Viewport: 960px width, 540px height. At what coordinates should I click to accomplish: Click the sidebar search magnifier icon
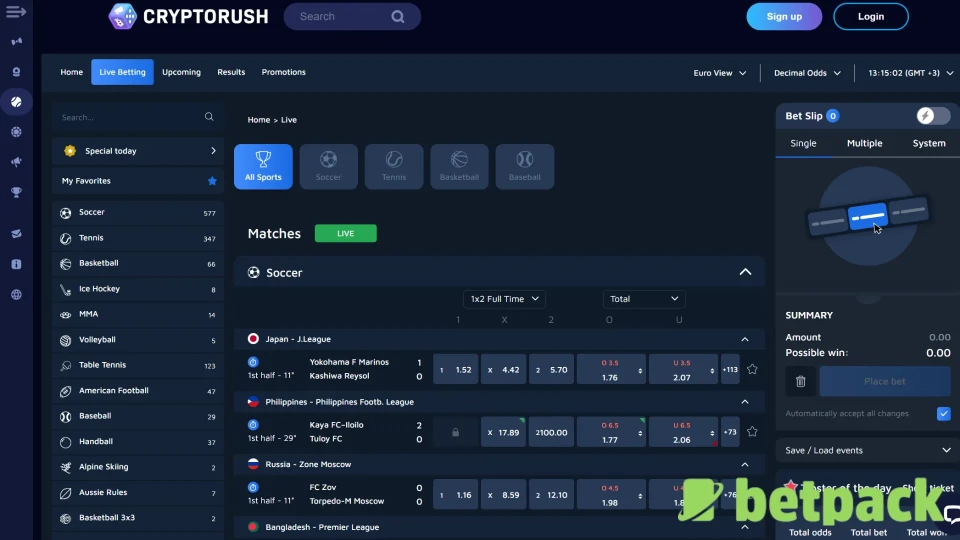pyautogui.click(x=209, y=117)
